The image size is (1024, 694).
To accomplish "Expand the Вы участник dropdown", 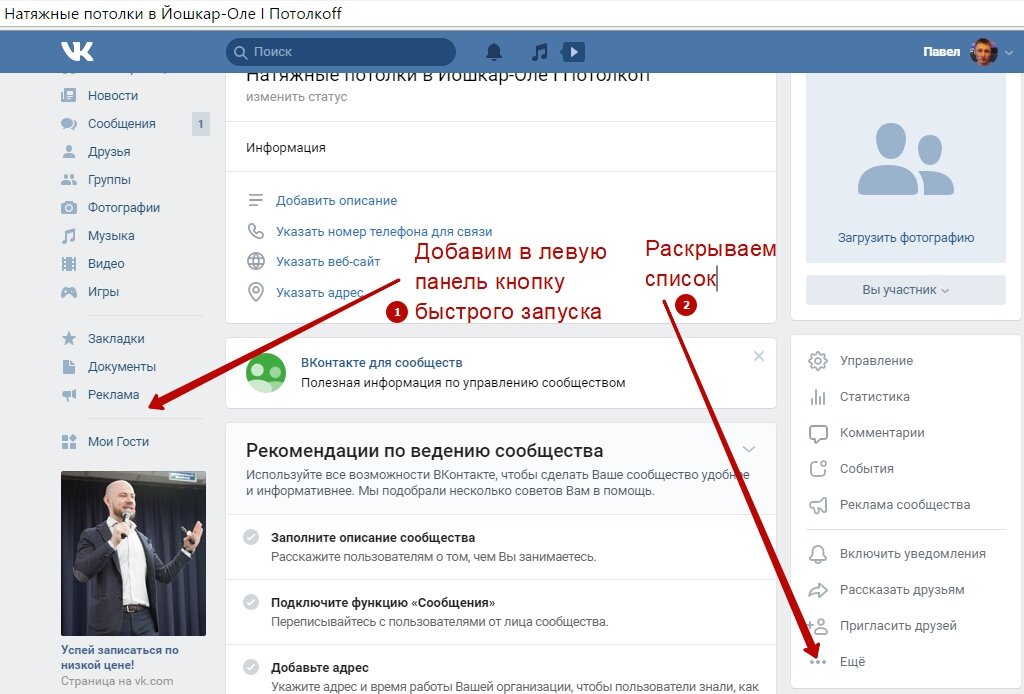I will coord(905,290).
